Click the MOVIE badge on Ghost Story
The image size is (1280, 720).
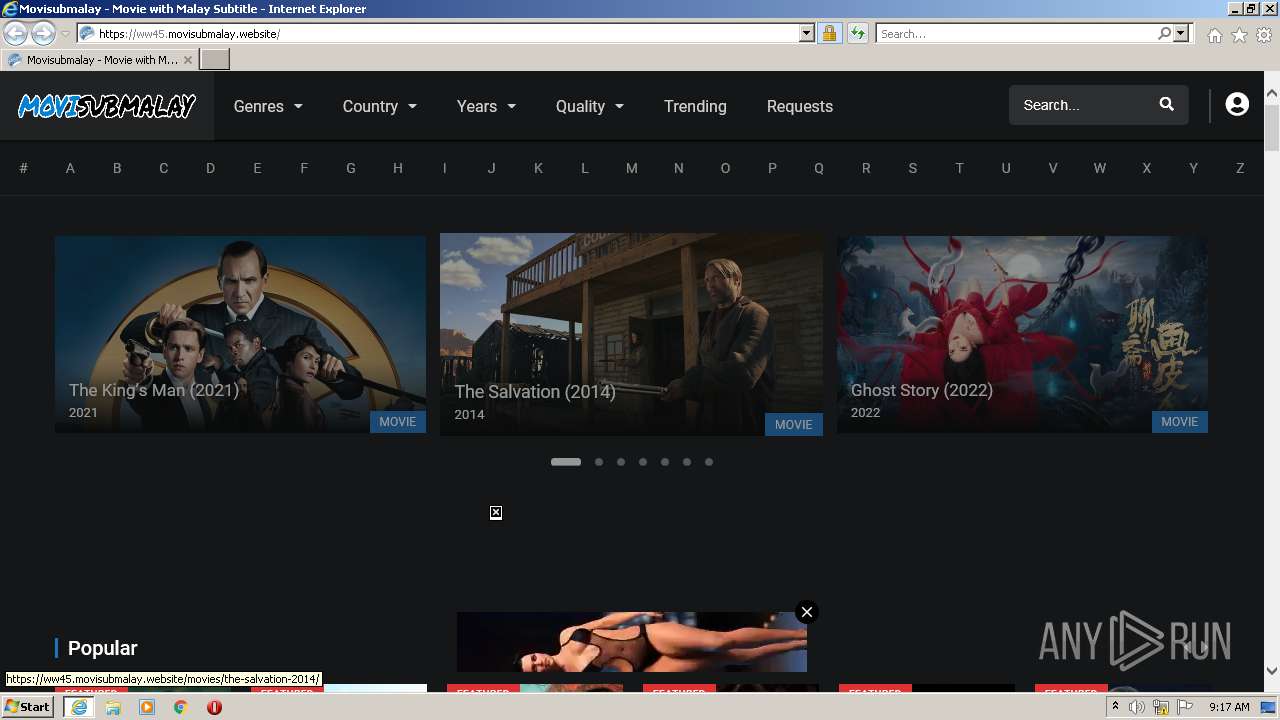pos(1180,422)
